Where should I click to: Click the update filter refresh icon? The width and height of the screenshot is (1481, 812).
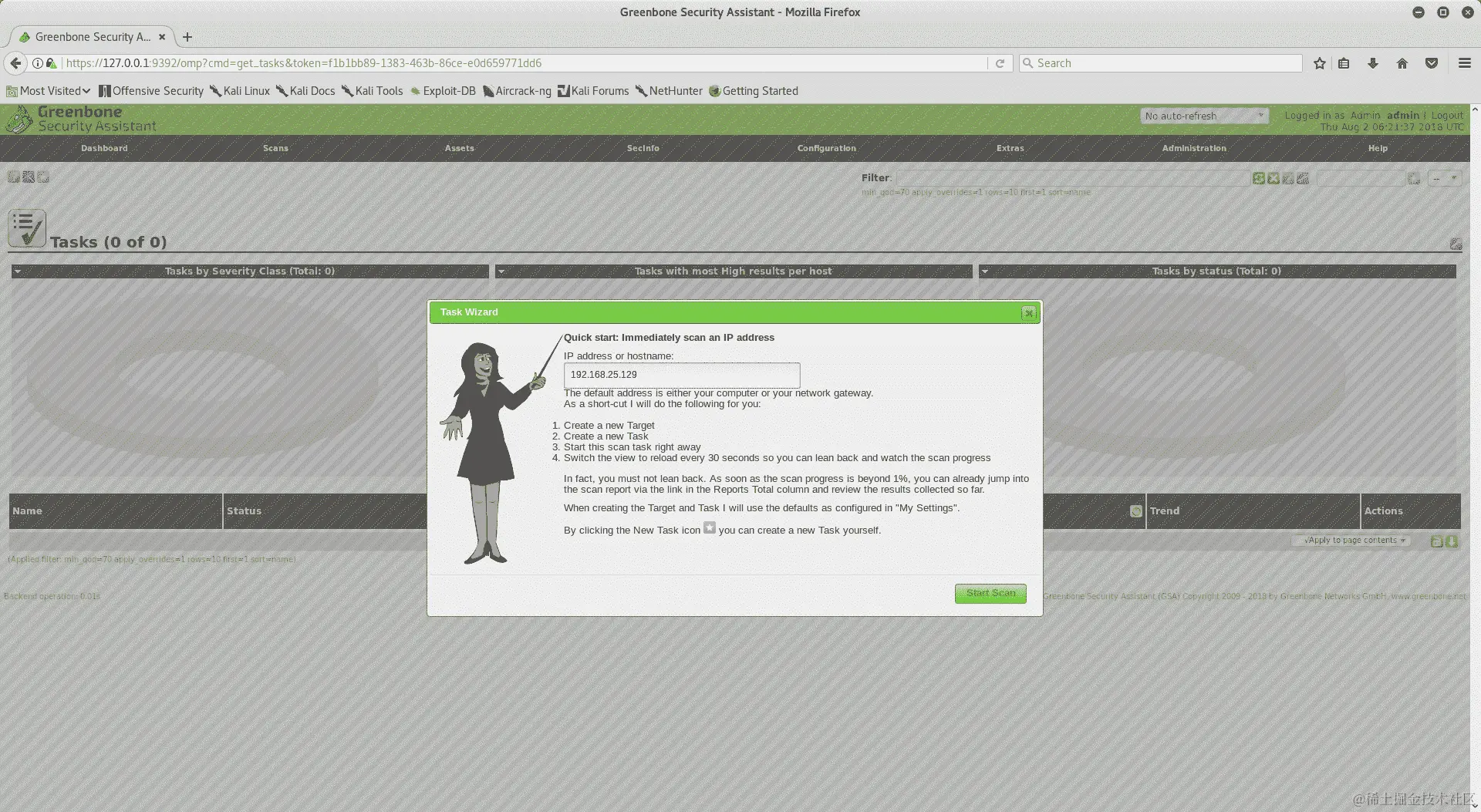[1259, 178]
